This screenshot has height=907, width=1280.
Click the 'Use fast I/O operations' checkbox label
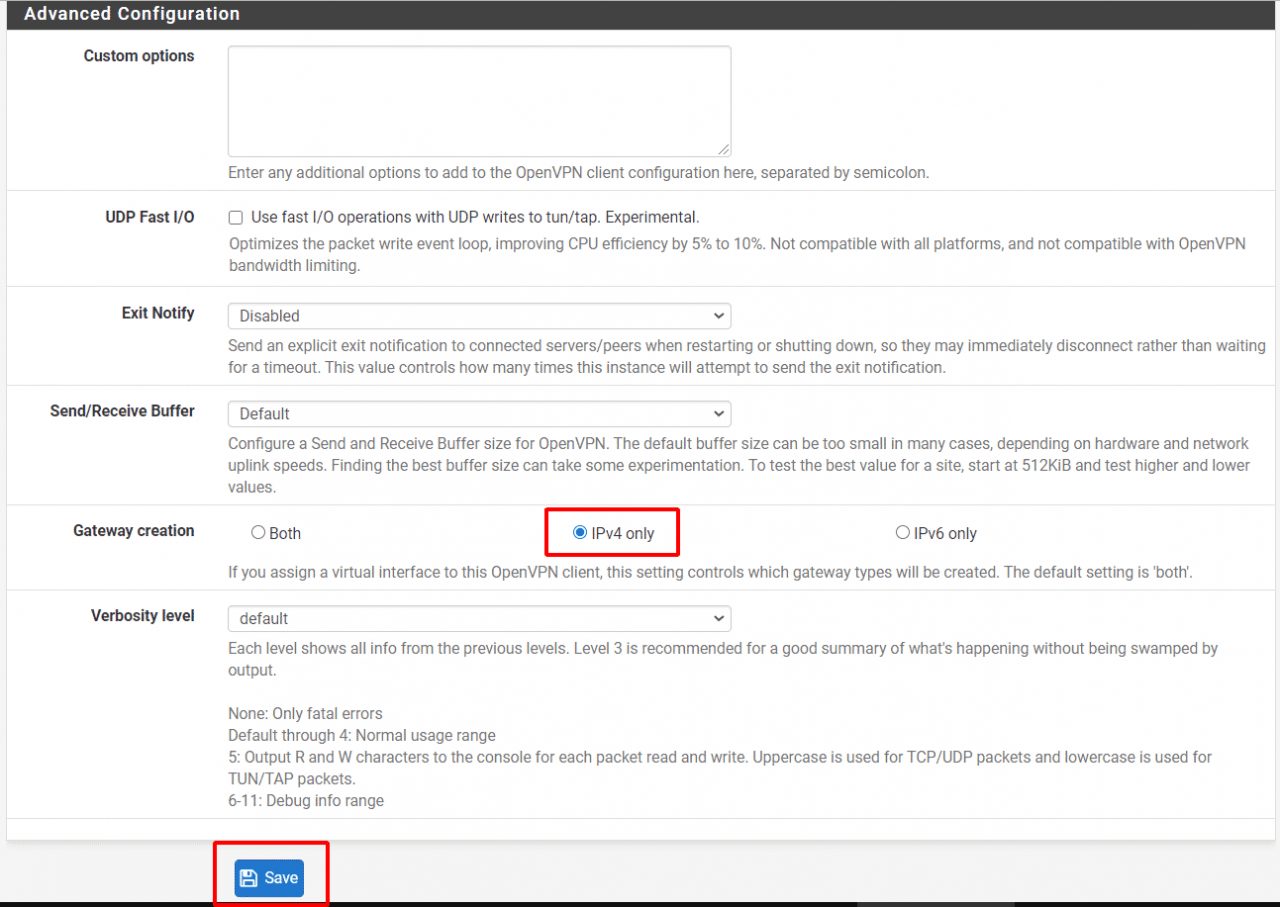[x=475, y=217]
